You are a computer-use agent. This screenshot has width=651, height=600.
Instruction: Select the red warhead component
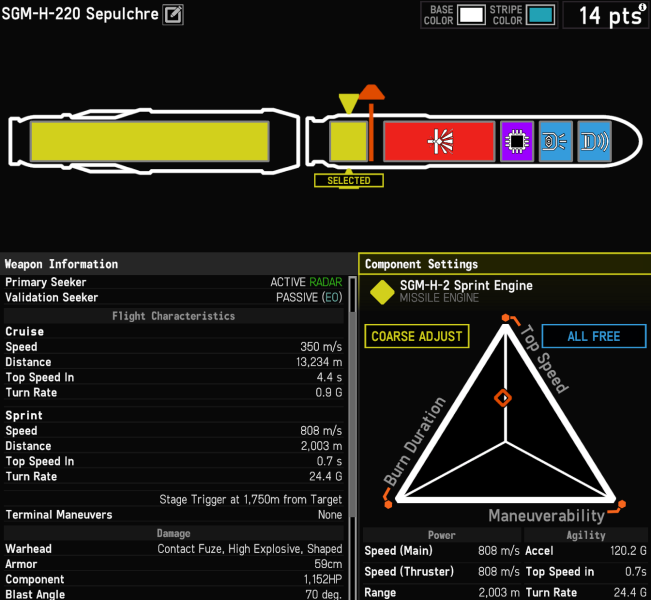(x=439, y=141)
